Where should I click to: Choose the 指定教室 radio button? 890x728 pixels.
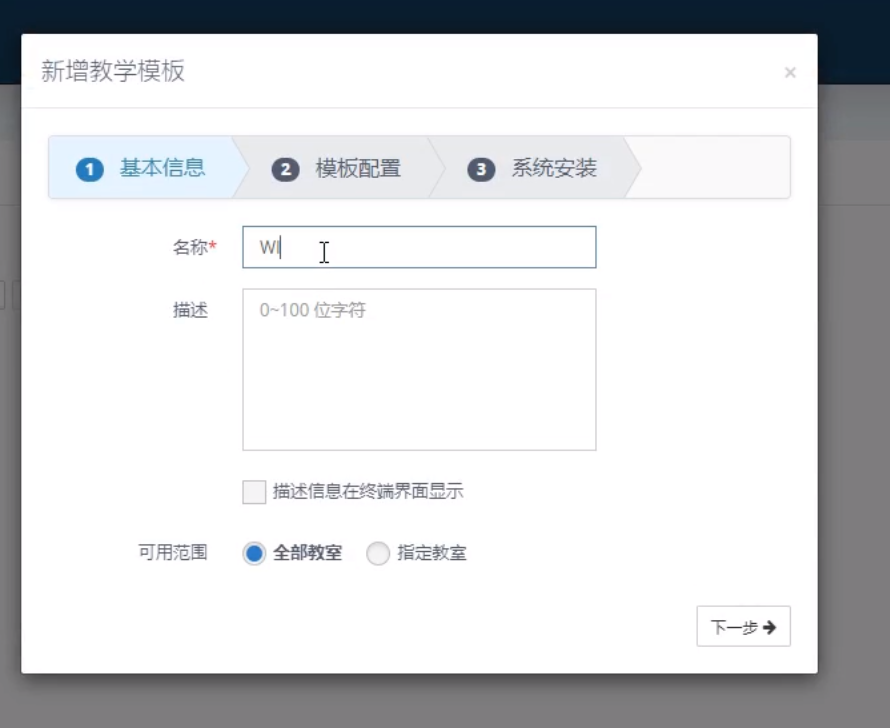coord(378,553)
